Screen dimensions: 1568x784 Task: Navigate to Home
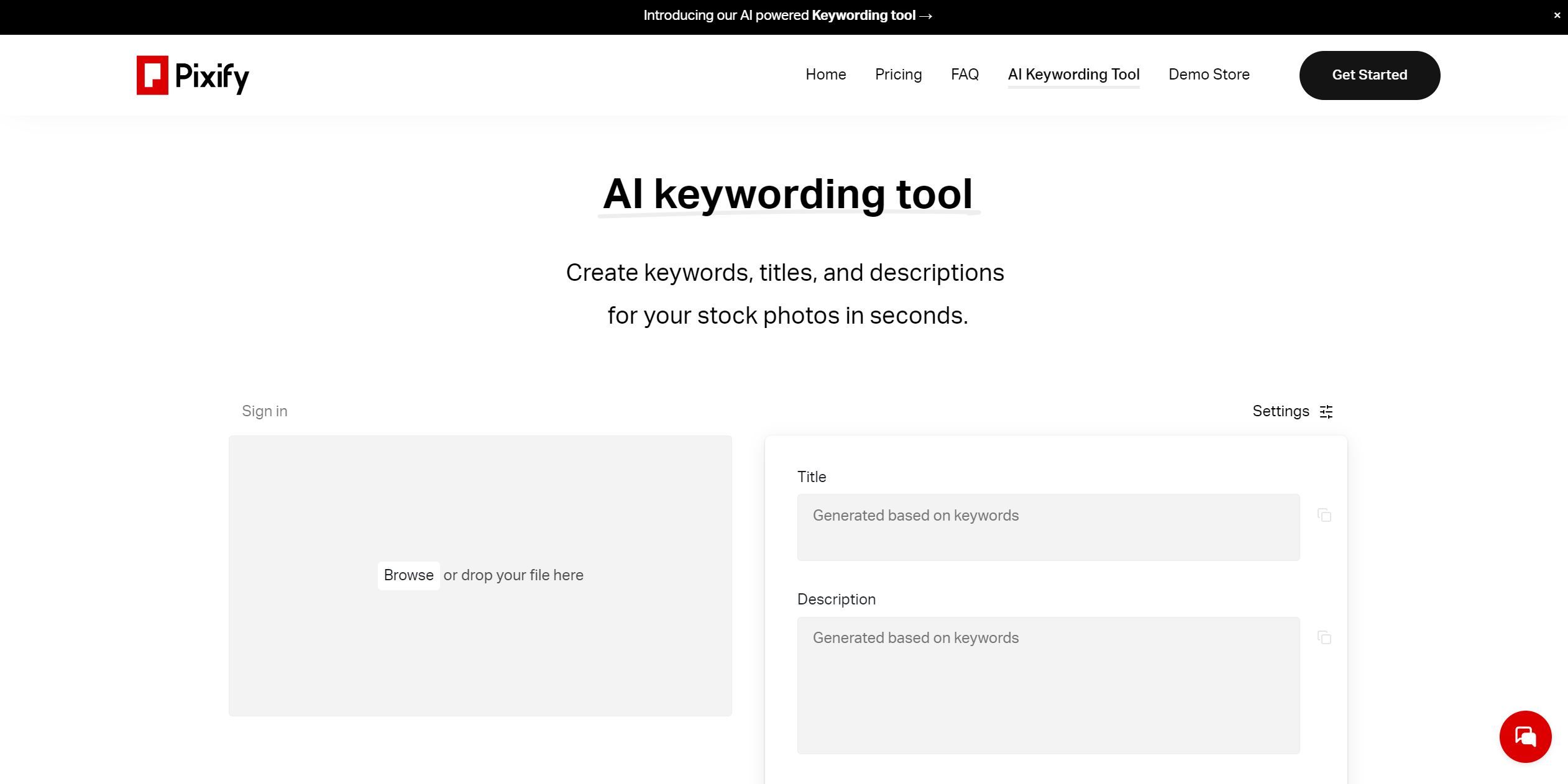coord(825,75)
